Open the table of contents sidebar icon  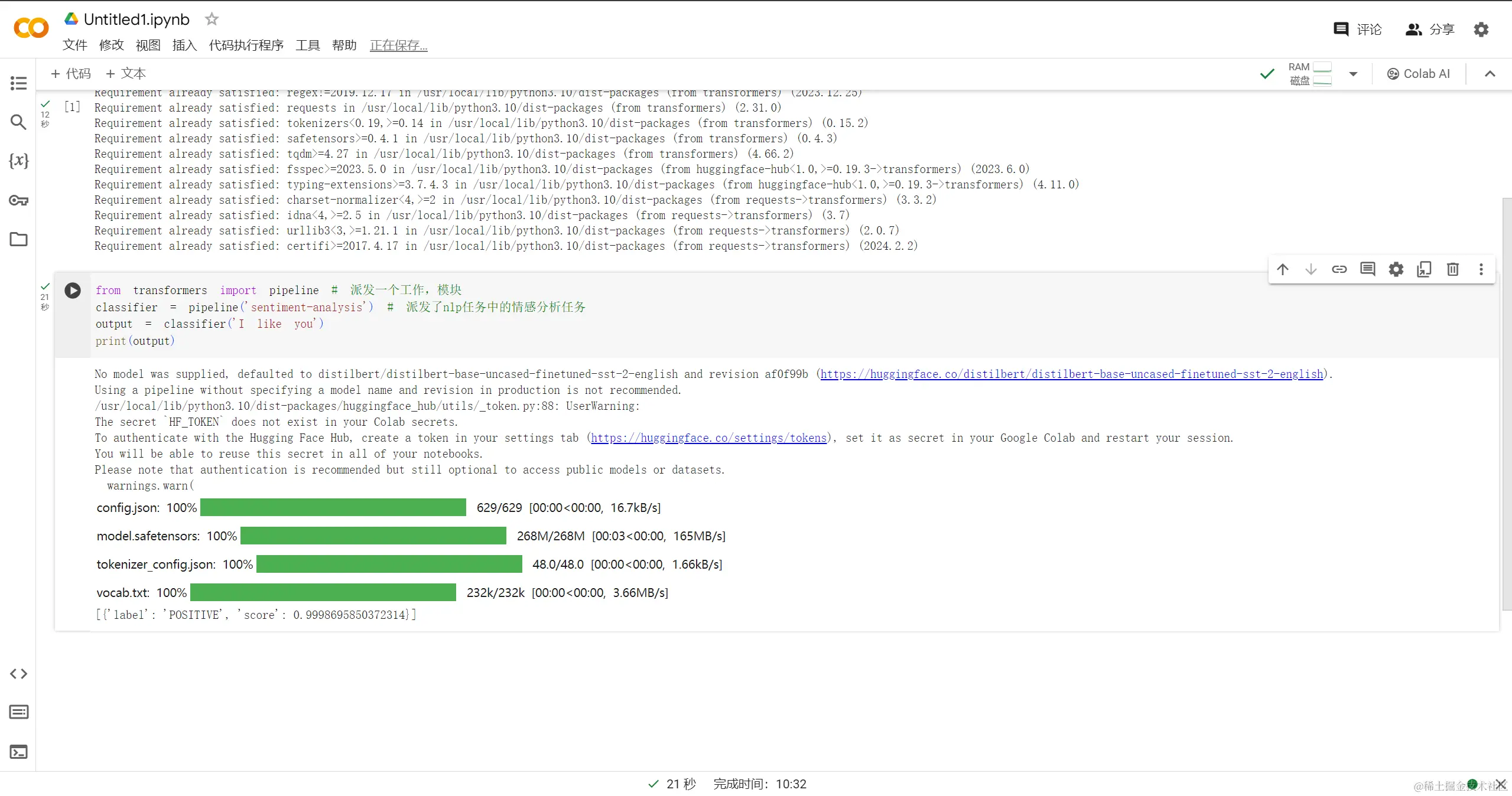pyautogui.click(x=18, y=83)
